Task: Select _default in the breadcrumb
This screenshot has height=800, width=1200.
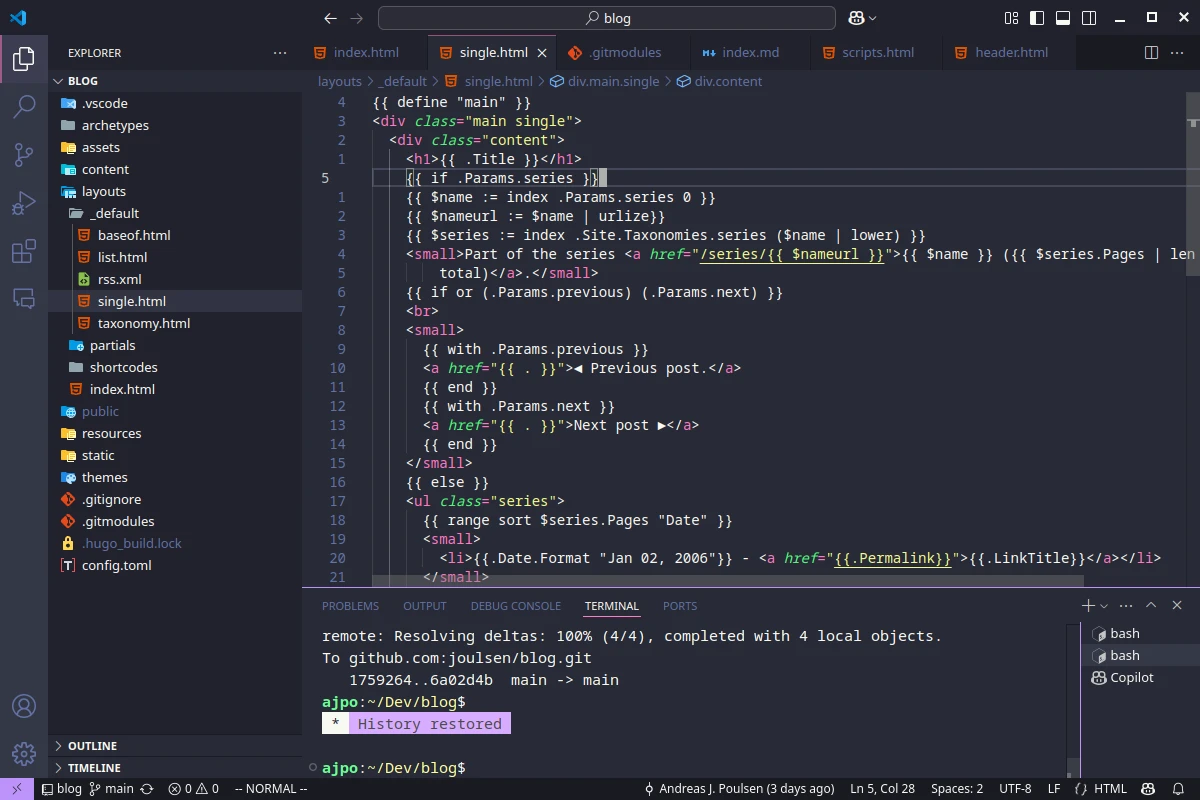Action: 403,81
